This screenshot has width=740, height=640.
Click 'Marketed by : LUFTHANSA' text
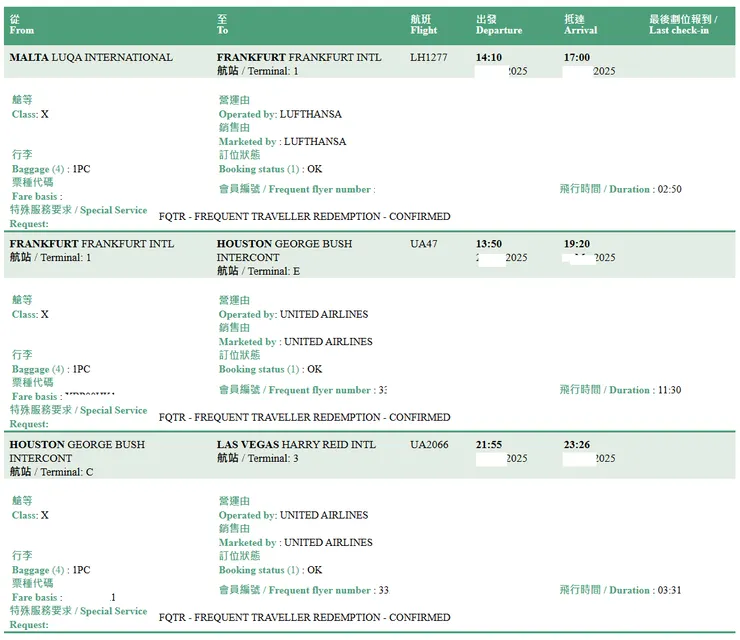point(282,142)
